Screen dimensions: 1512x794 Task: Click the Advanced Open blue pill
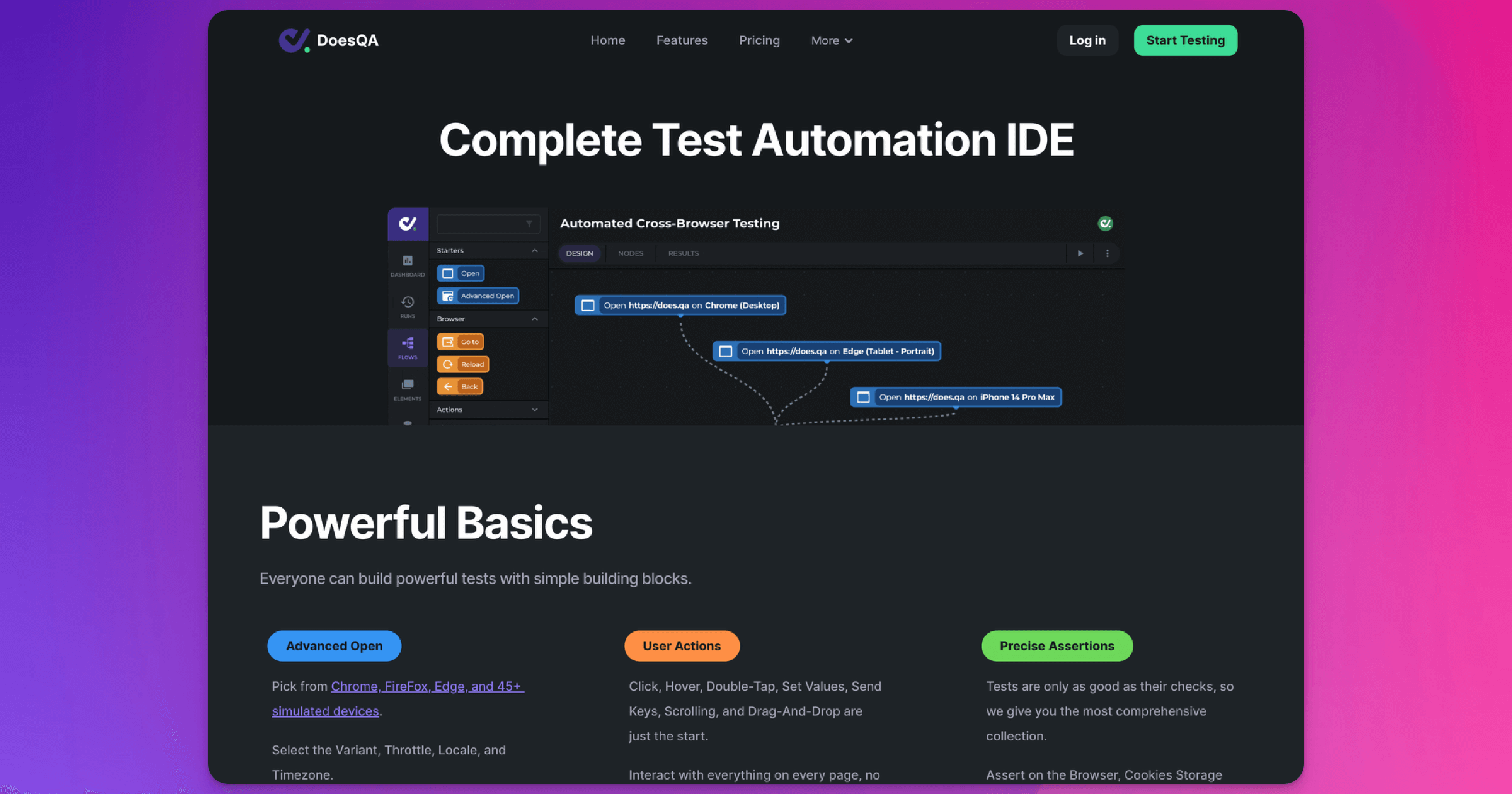point(335,646)
